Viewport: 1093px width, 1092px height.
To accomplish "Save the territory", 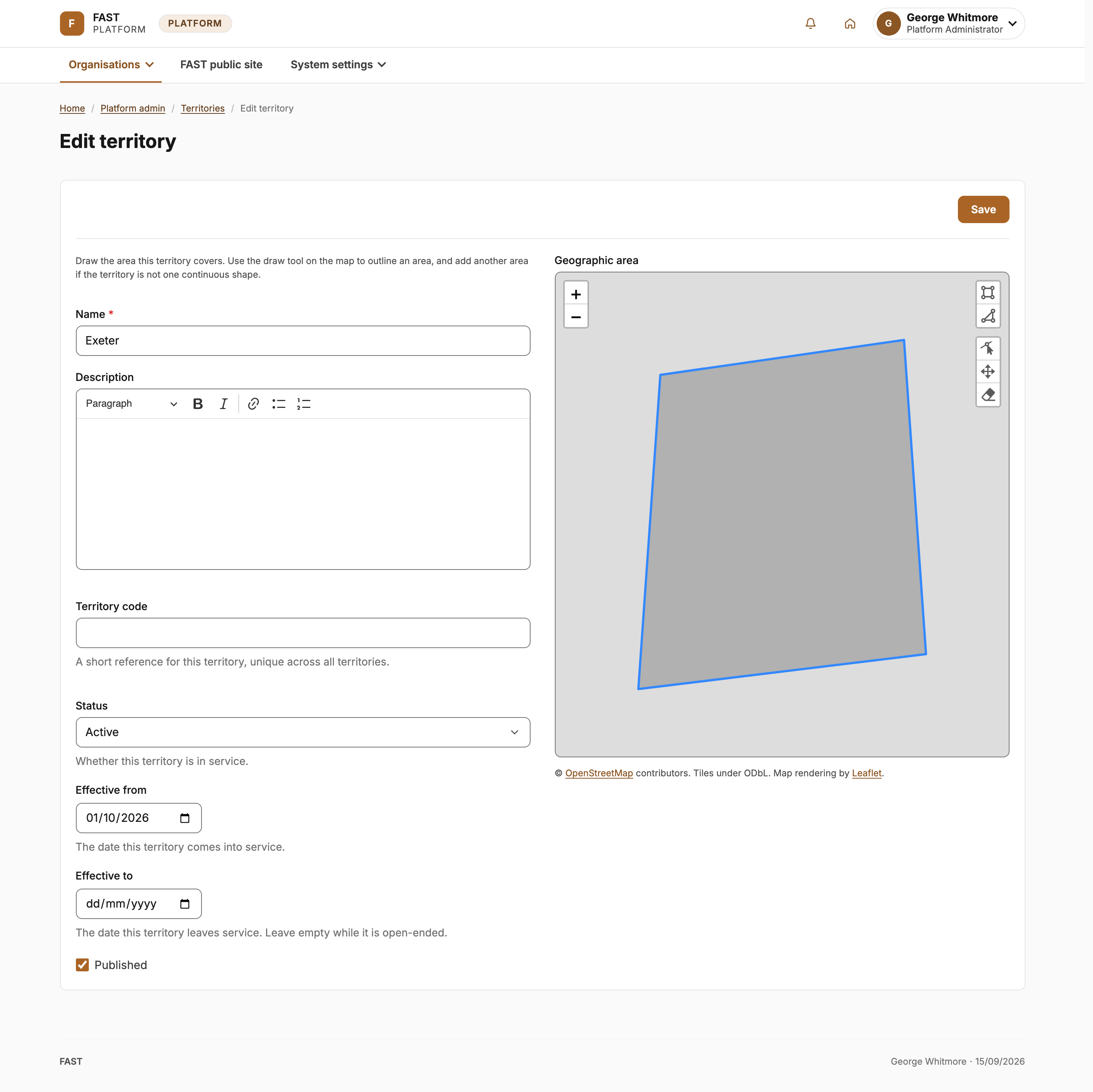I will [x=983, y=209].
